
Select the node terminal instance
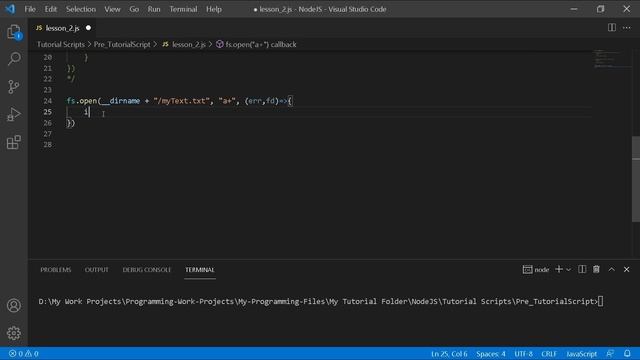coord(536,269)
